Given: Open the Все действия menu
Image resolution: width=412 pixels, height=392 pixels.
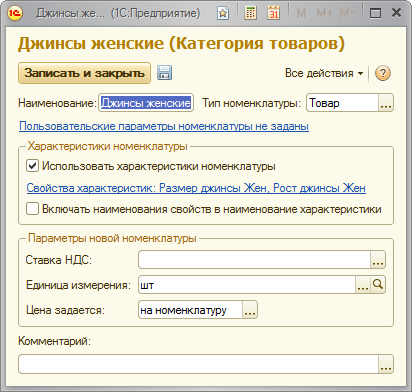Looking at the screenshot, I should pos(324,73).
